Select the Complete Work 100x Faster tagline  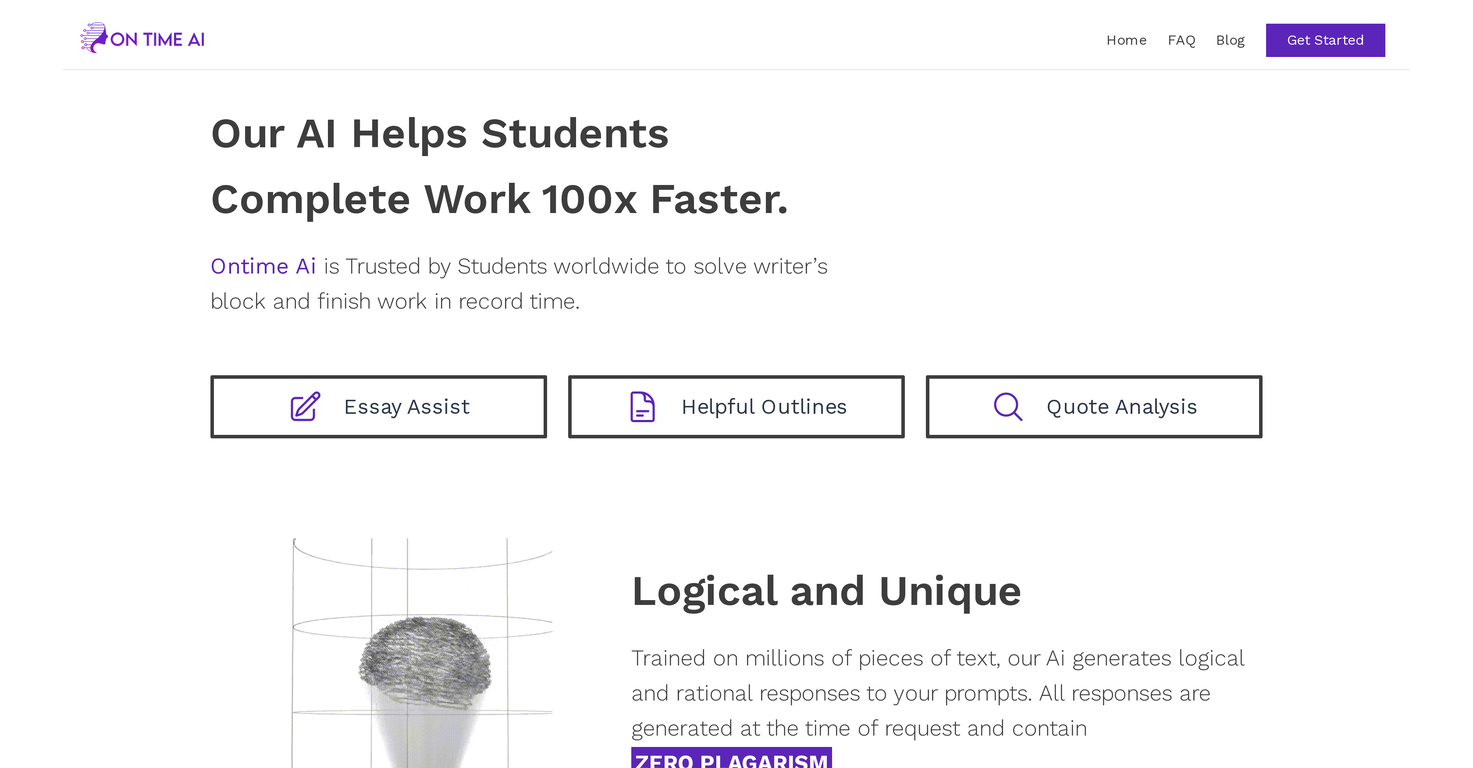pos(499,199)
